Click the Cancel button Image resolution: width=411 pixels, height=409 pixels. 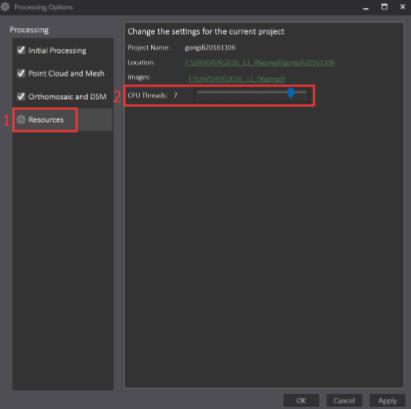(x=344, y=400)
